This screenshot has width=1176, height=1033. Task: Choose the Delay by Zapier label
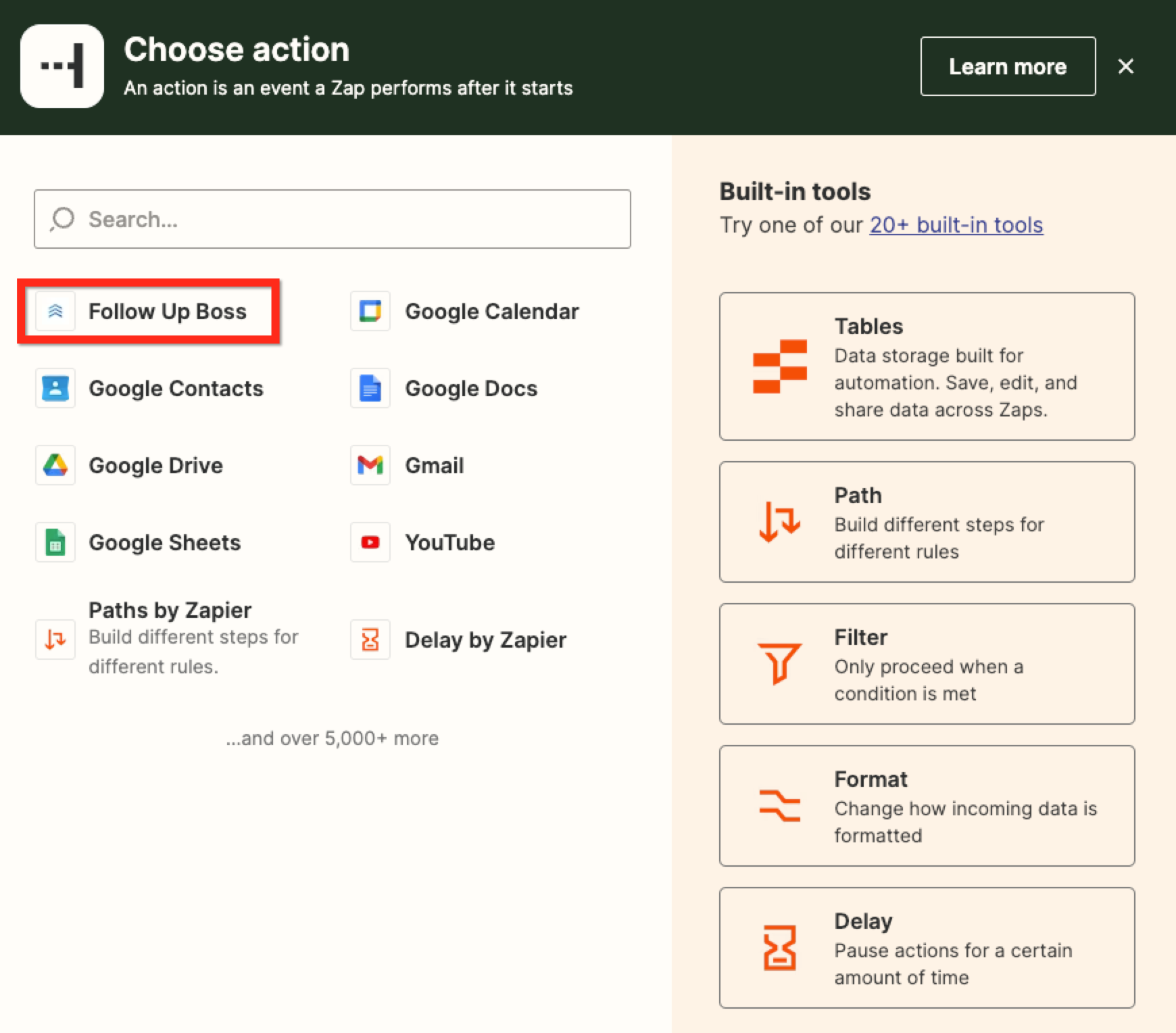click(x=485, y=640)
